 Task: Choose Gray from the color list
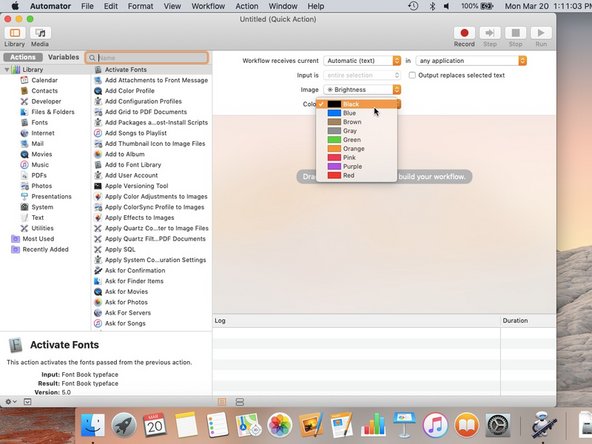[x=357, y=131]
